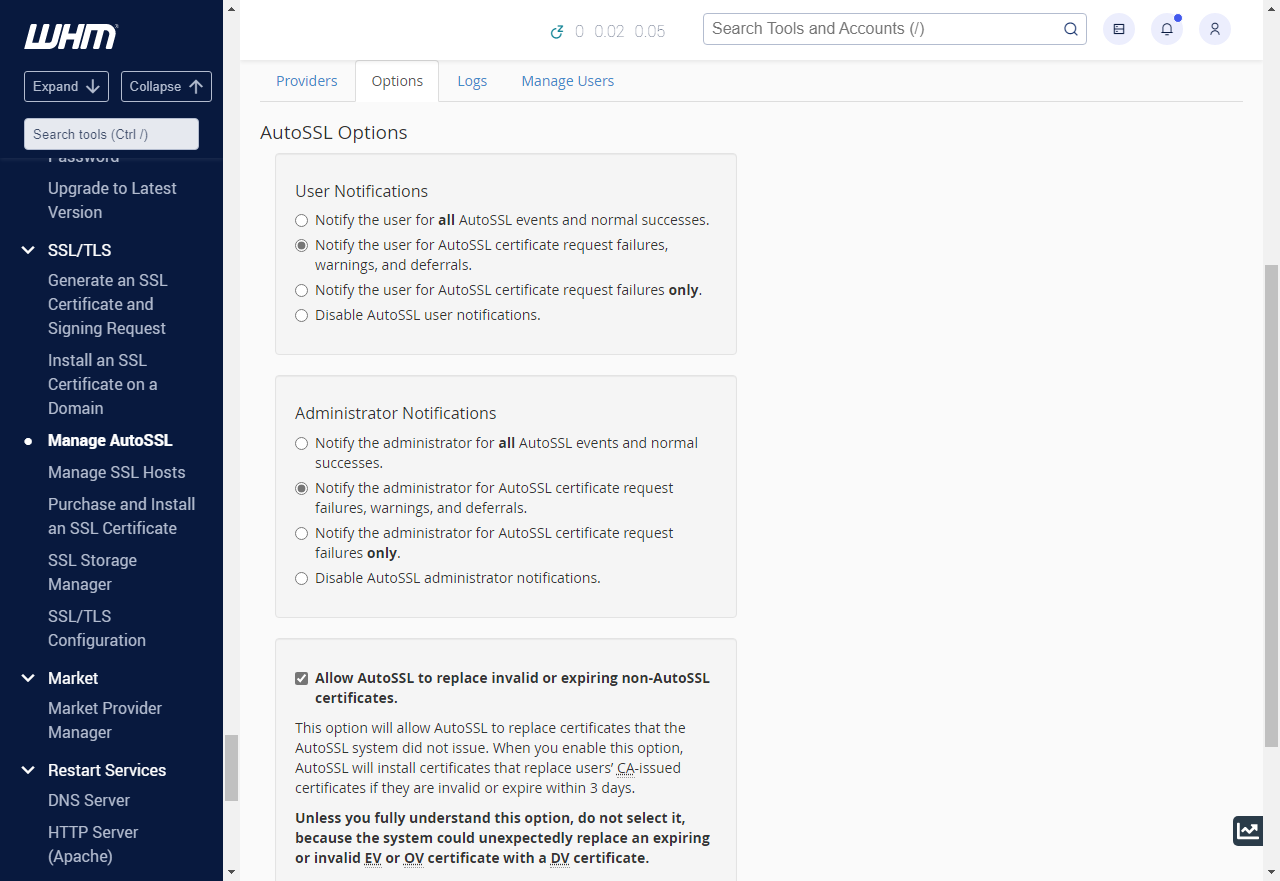This screenshot has width=1280, height=881.
Task: Open SSL Storage Manager from the sidebar
Action: 92,572
